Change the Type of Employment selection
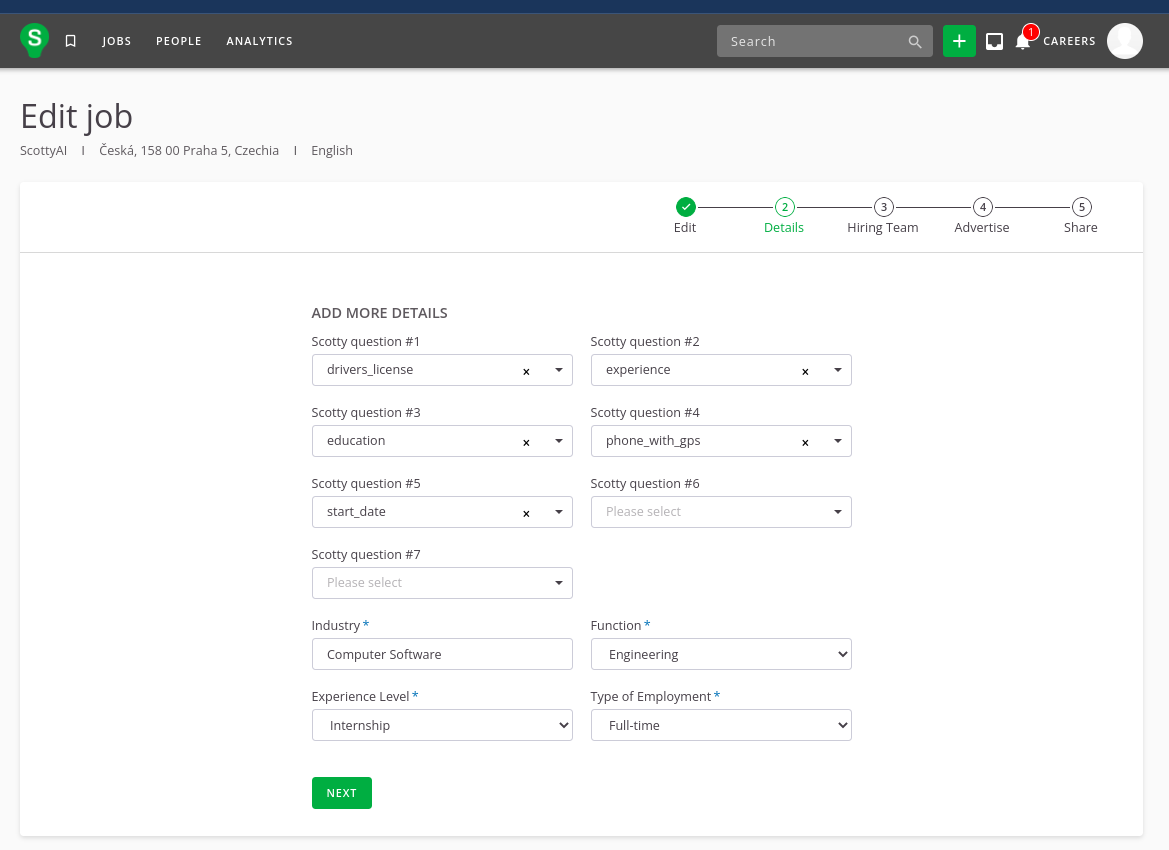Viewport: 1169px width, 850px height. click(x=721, y=725)
